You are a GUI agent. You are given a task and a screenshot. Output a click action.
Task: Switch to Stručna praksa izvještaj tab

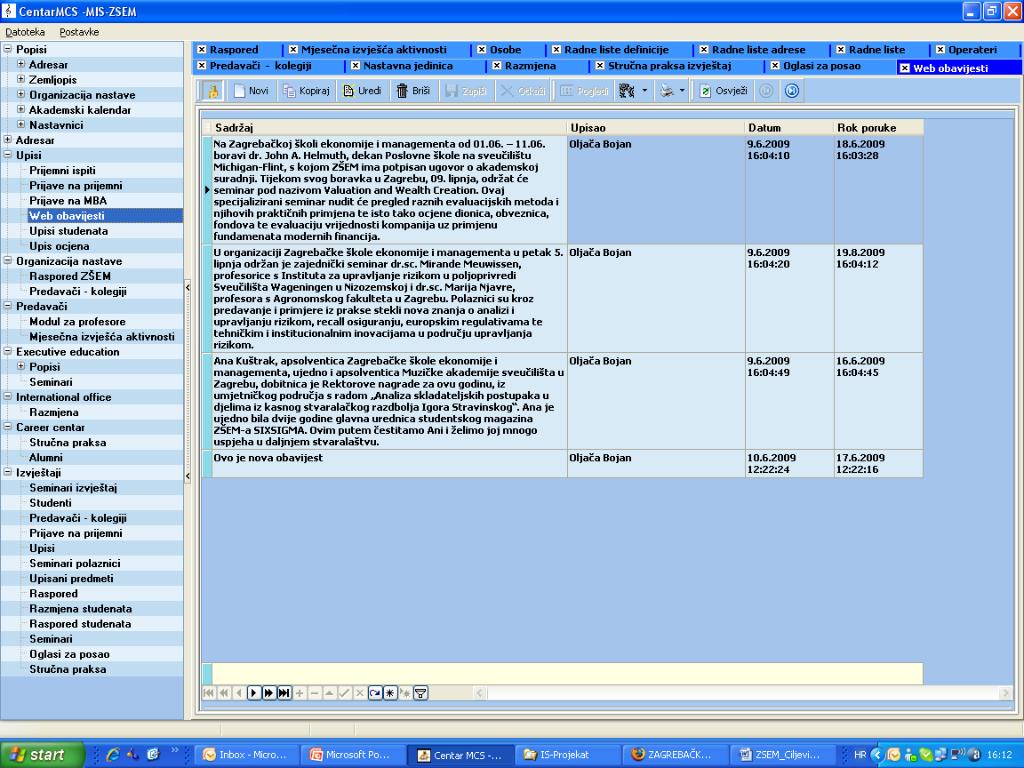click(669, 66)
